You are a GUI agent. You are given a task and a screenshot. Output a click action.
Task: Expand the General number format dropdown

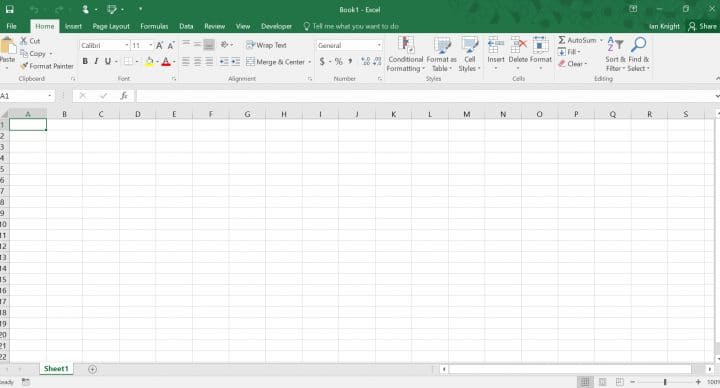coord(379,45)
